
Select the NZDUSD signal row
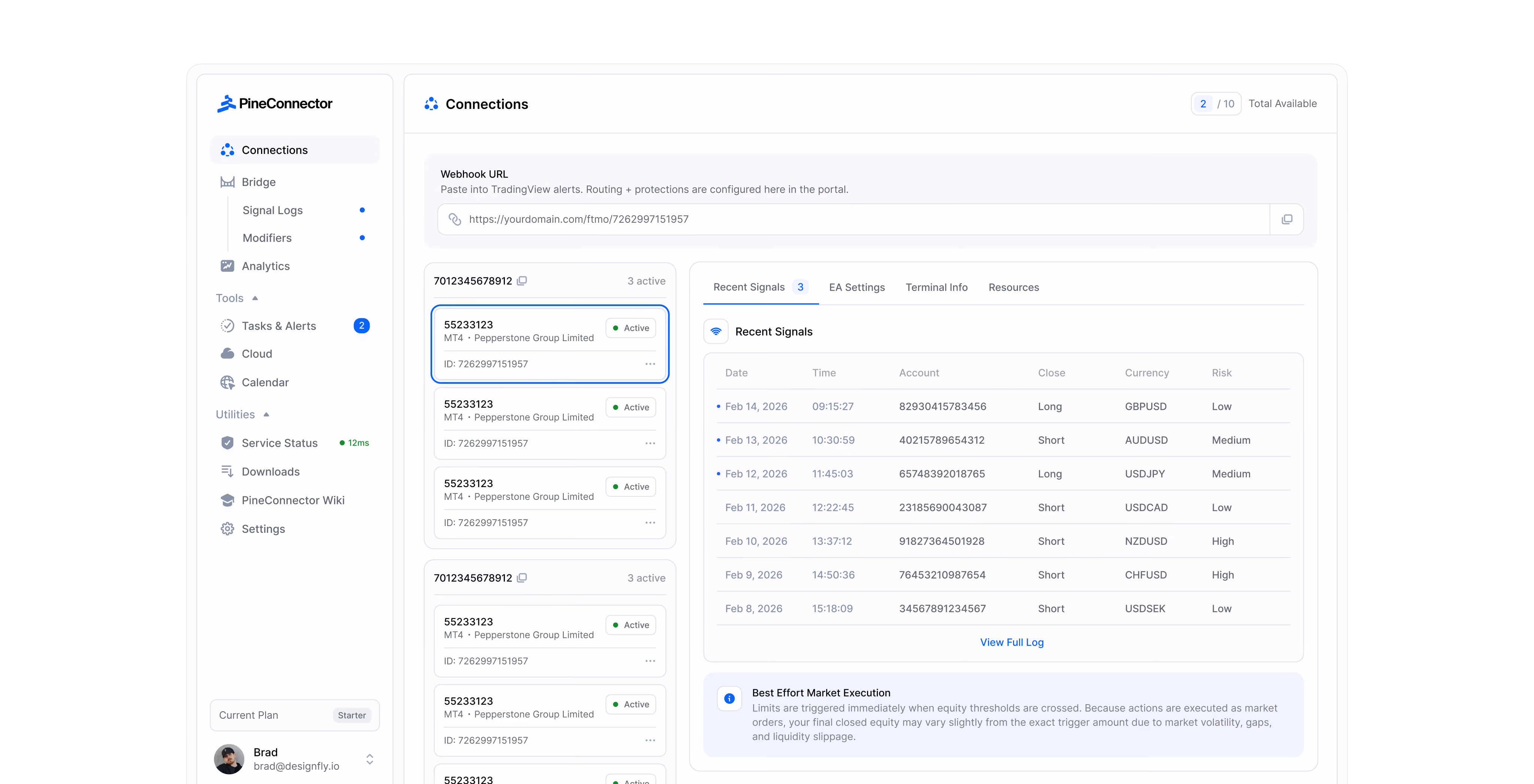tap(1003, 541)
